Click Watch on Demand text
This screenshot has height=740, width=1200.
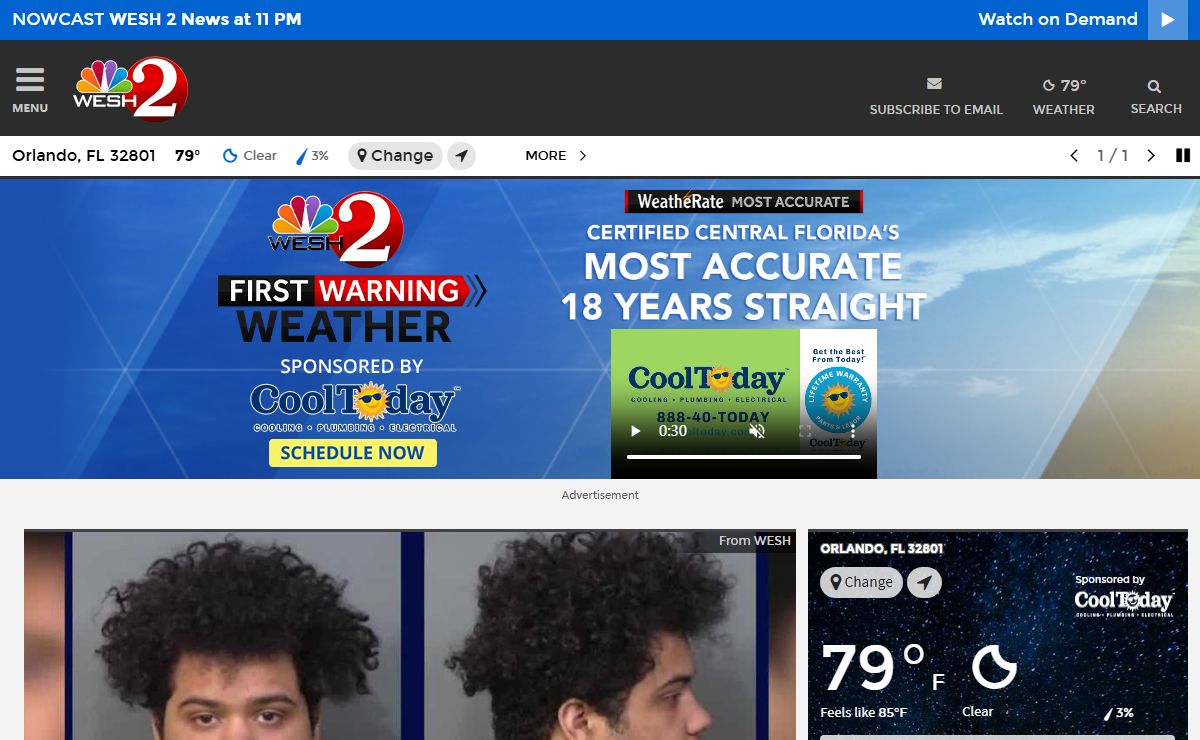(x=1058, y=19)
